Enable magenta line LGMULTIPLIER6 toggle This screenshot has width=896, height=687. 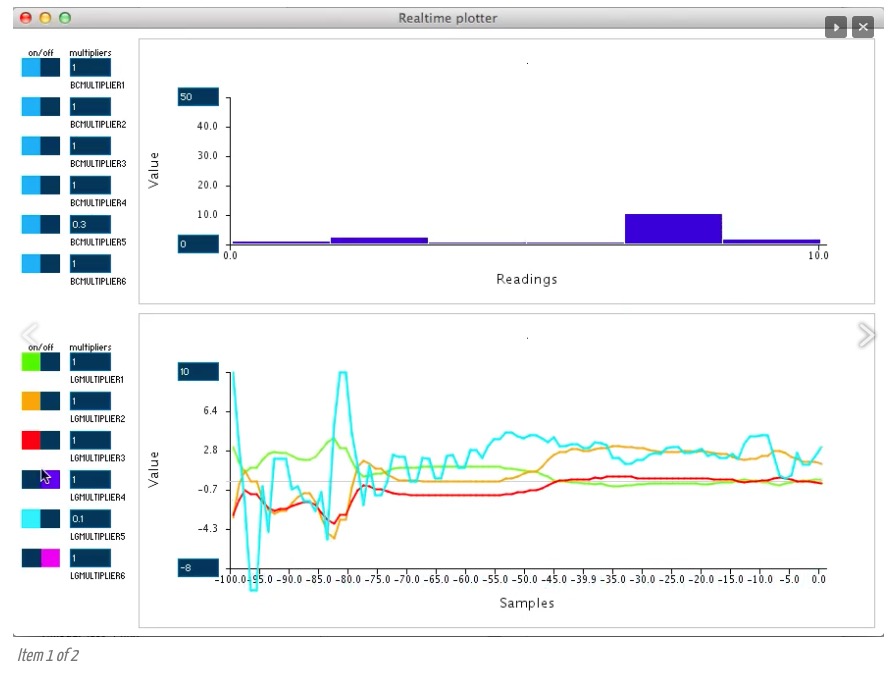(x=41, y=558)
